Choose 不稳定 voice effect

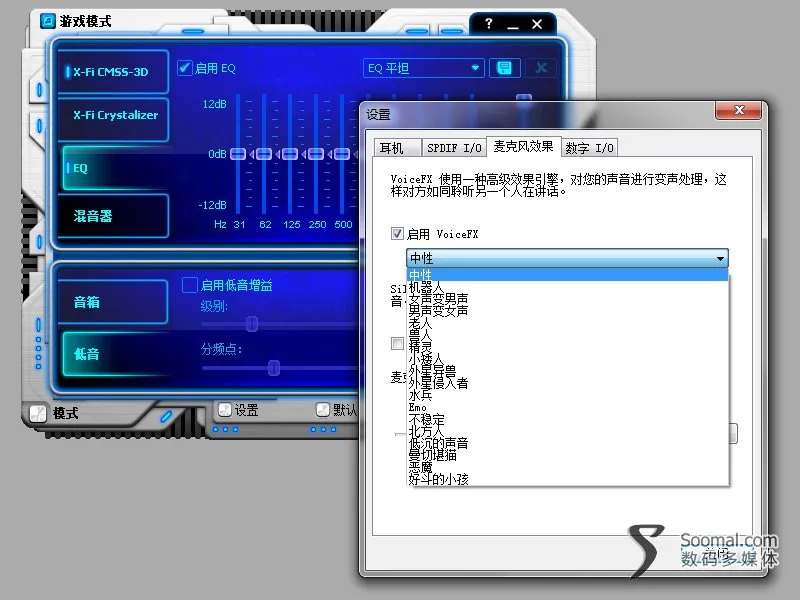pos(567,419)
